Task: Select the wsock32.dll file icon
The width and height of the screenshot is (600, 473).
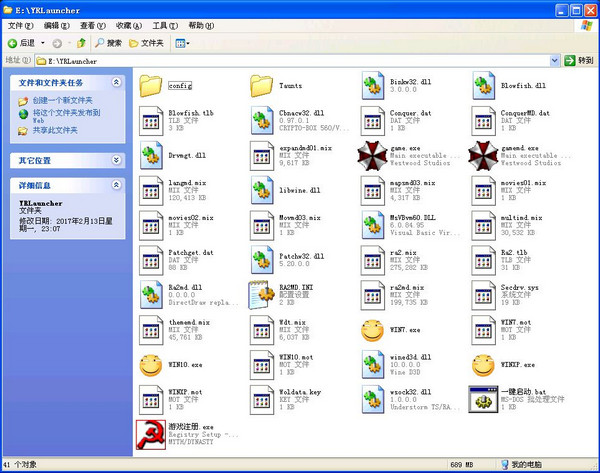Action: pos(372,400)
